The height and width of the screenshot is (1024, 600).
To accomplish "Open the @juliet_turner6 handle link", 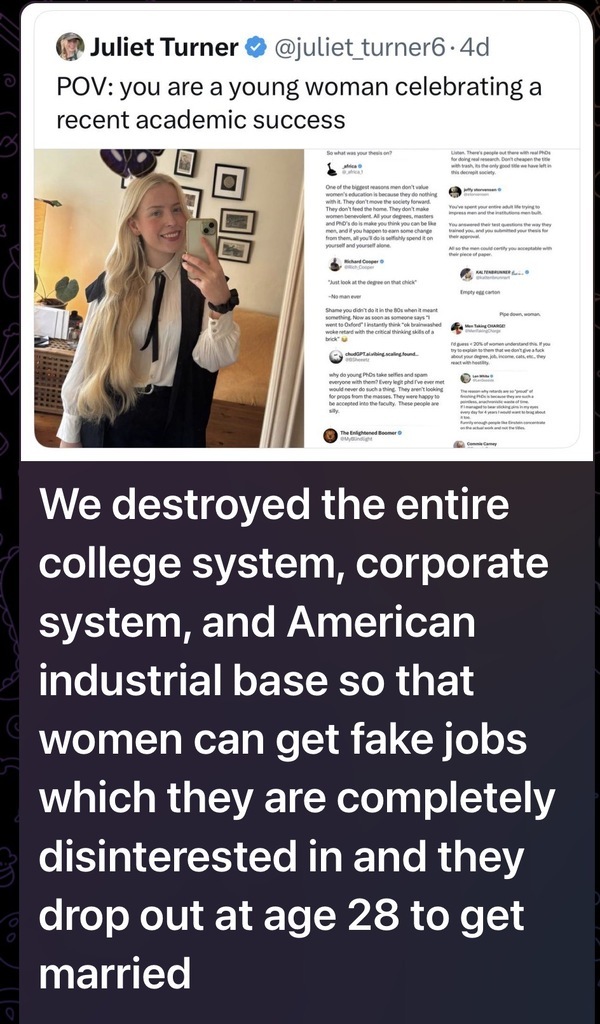I will [358, 48].
